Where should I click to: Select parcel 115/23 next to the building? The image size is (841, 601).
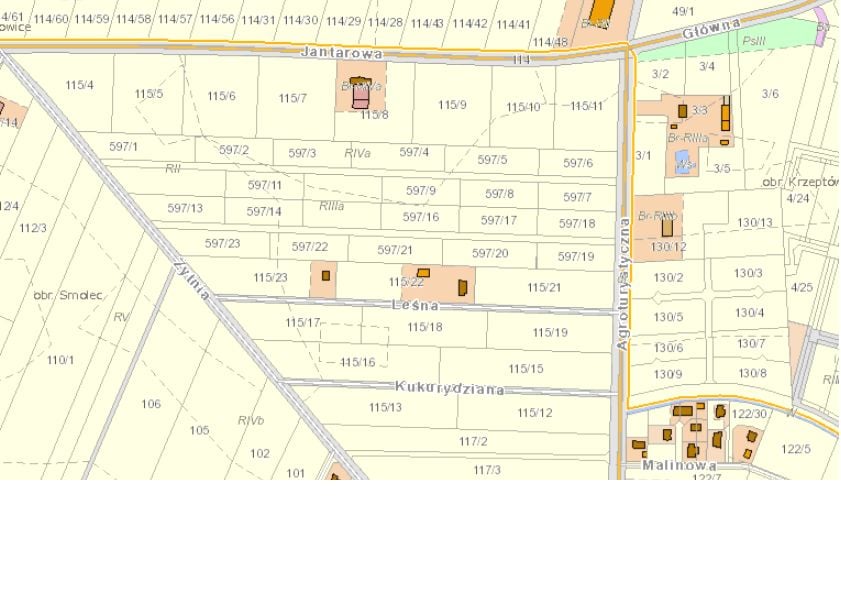(270, 278)
